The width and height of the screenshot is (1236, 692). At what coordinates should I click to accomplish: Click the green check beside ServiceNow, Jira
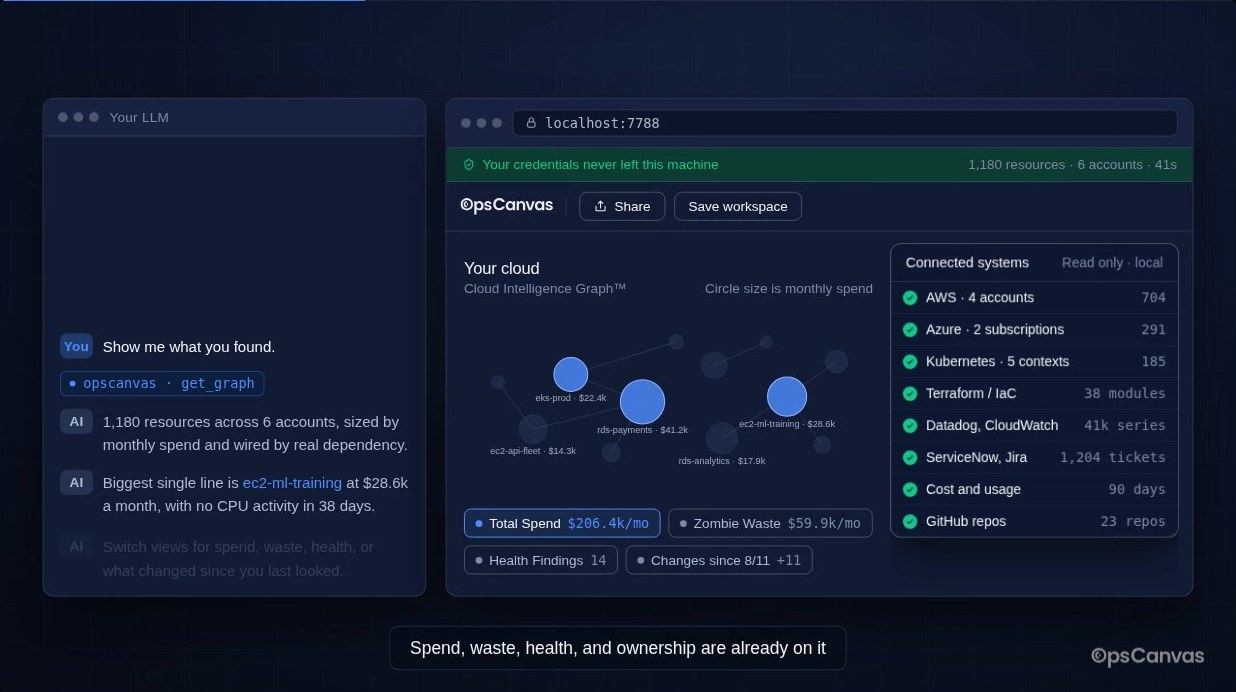910,457
